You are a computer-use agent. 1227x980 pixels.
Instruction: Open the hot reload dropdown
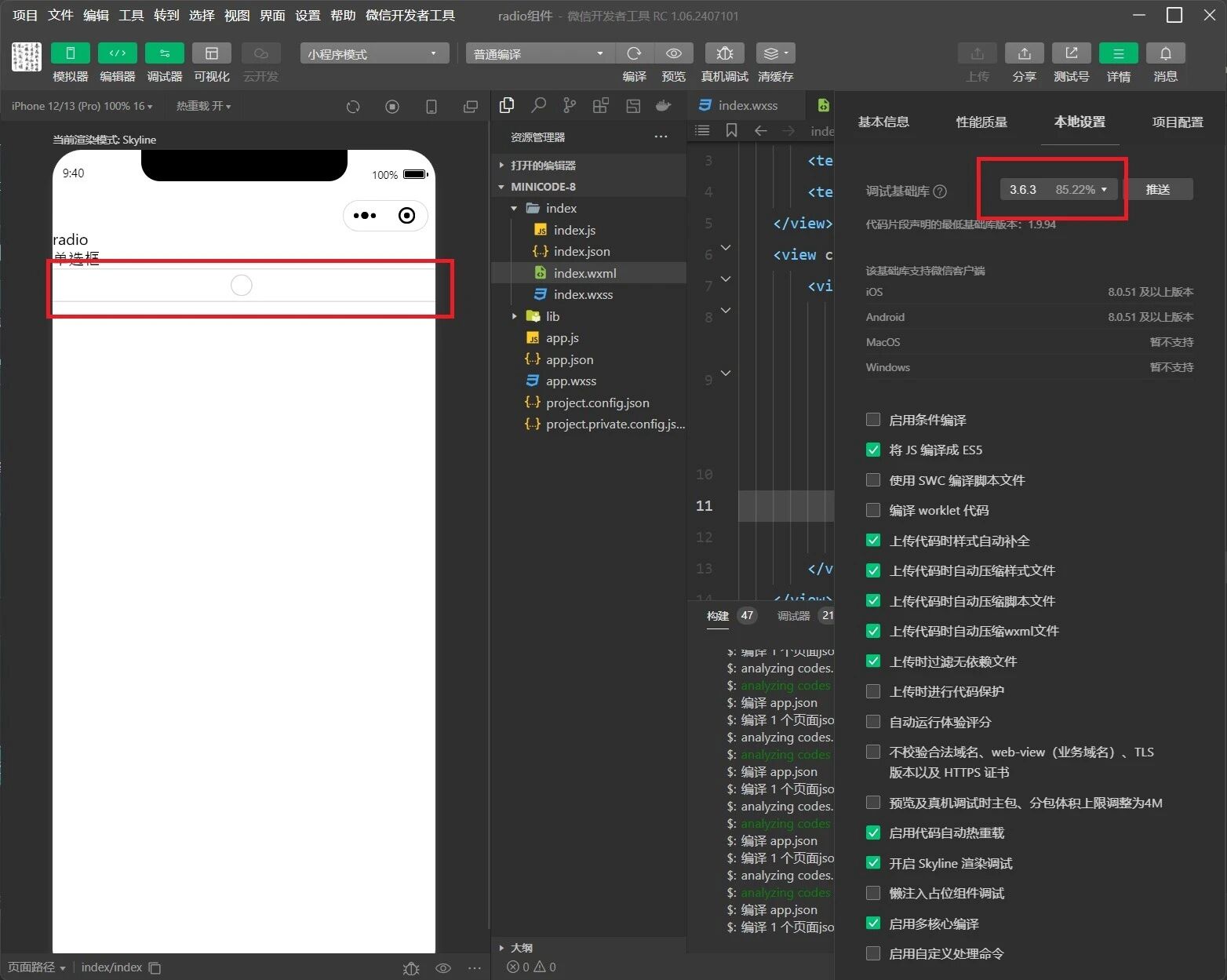[x=203, y=106]
